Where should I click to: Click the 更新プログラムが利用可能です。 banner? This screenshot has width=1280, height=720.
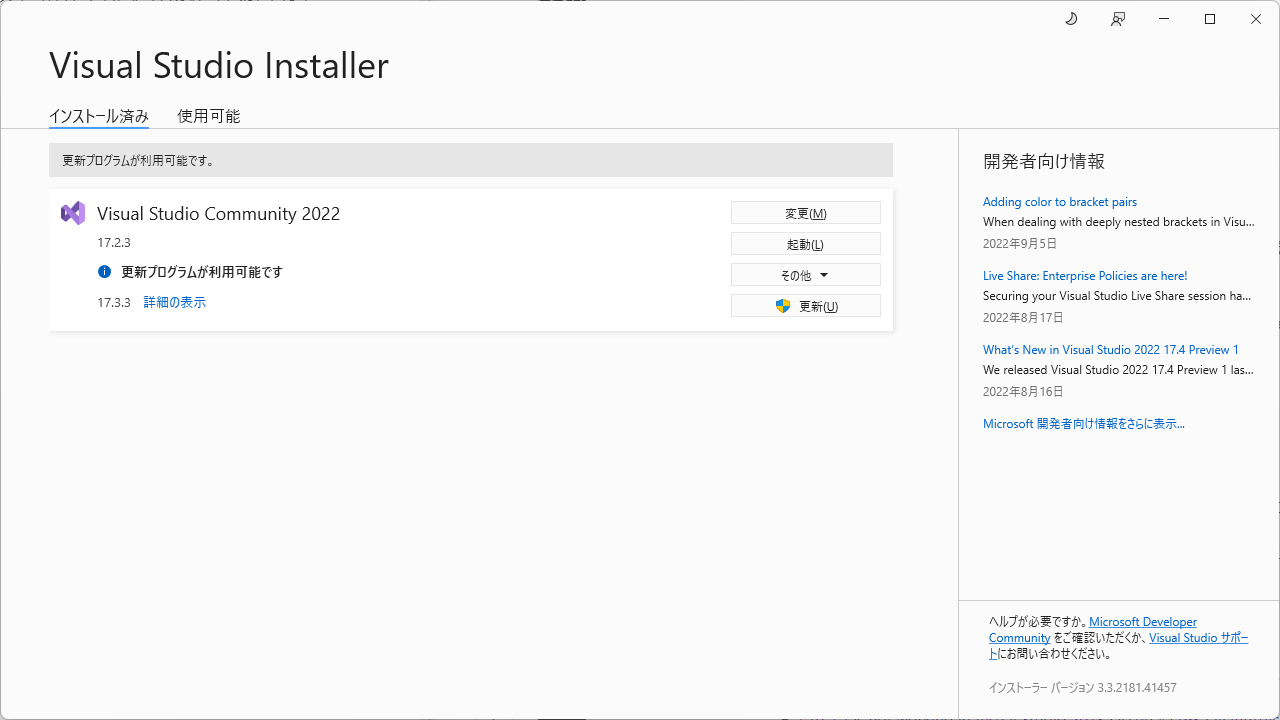(471, 160)
